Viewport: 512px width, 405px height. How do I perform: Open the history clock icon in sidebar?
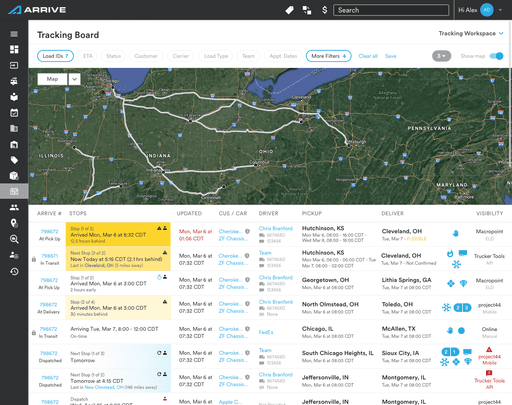14,271
